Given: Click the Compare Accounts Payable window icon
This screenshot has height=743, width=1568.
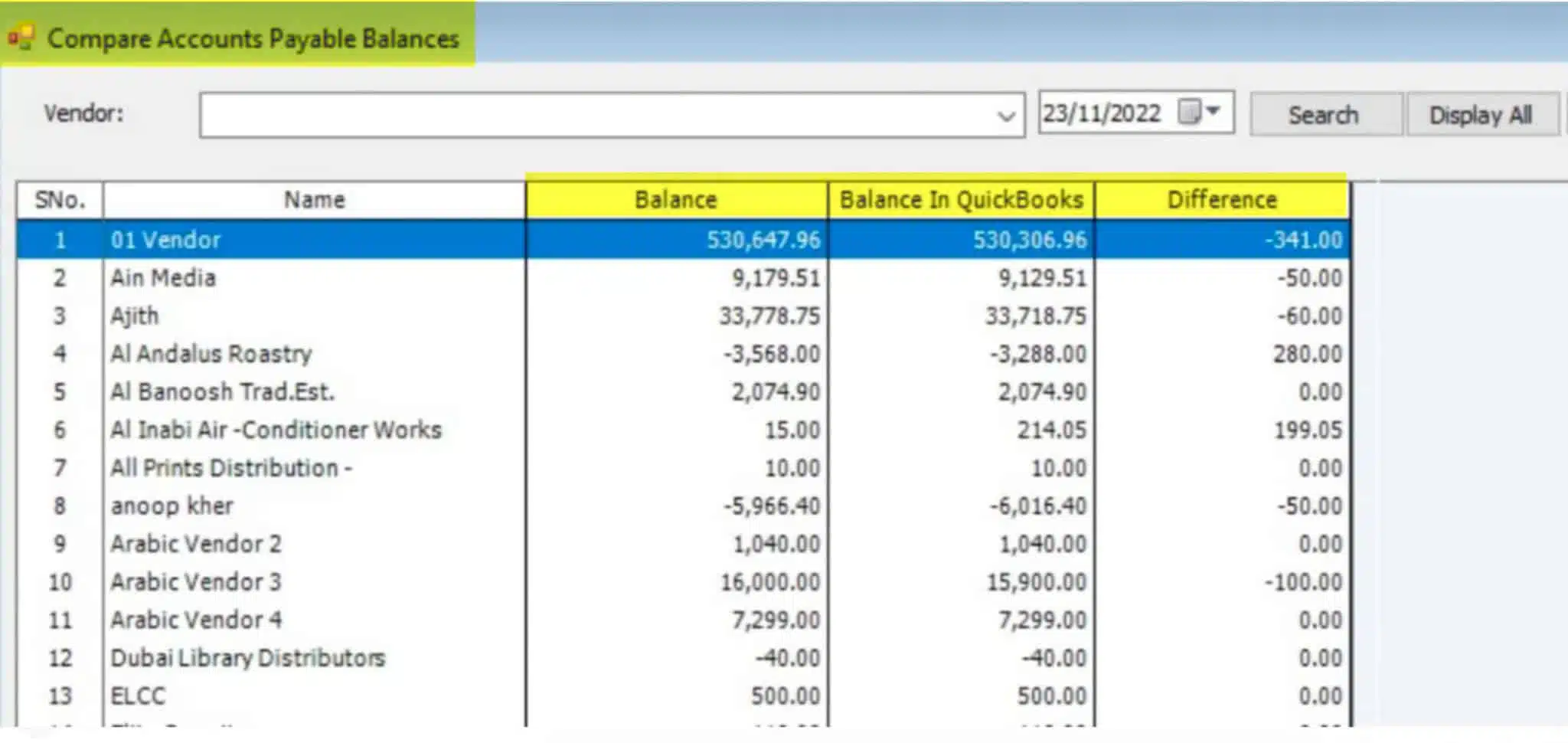Looking at the screenshot, I should click(x=21, y=38).
